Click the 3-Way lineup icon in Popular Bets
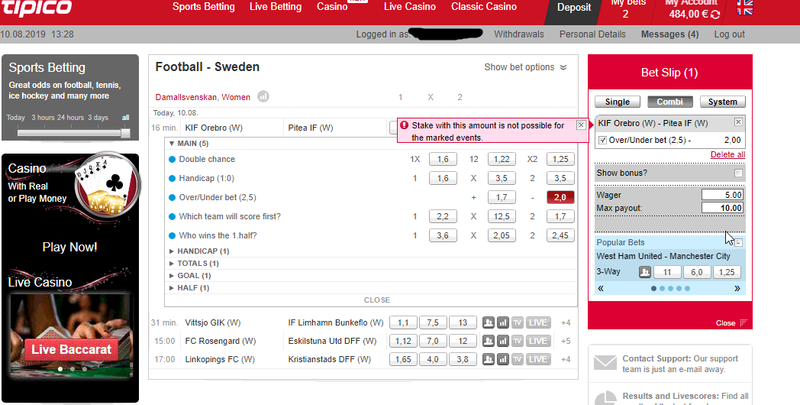This screenshot has height=405, width=800. click(645, 272)
